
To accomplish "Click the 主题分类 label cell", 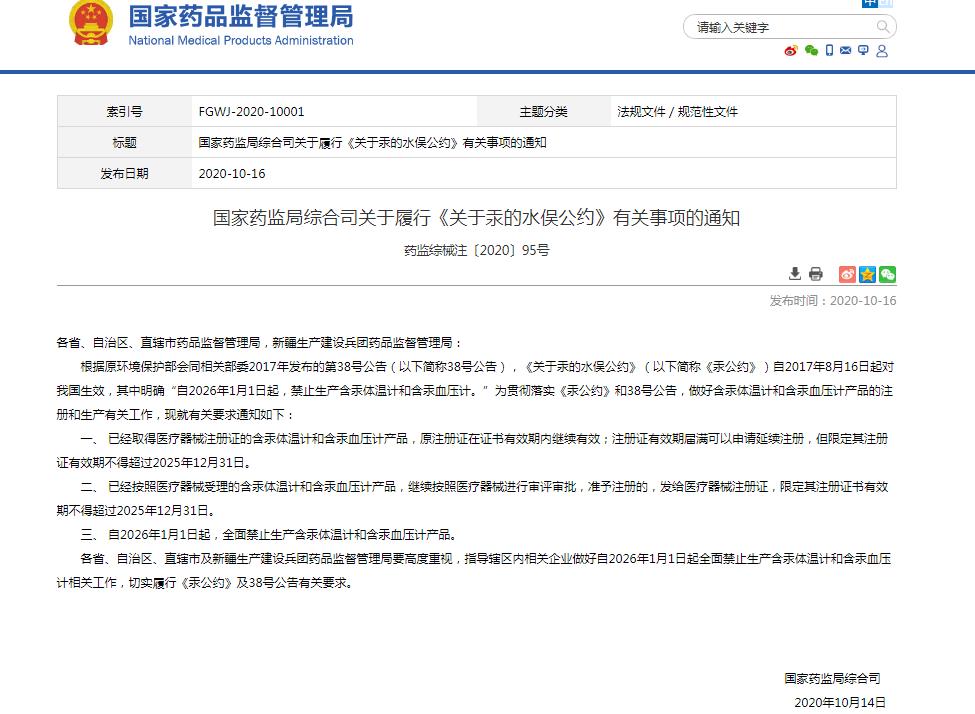I will click(543, 111).
